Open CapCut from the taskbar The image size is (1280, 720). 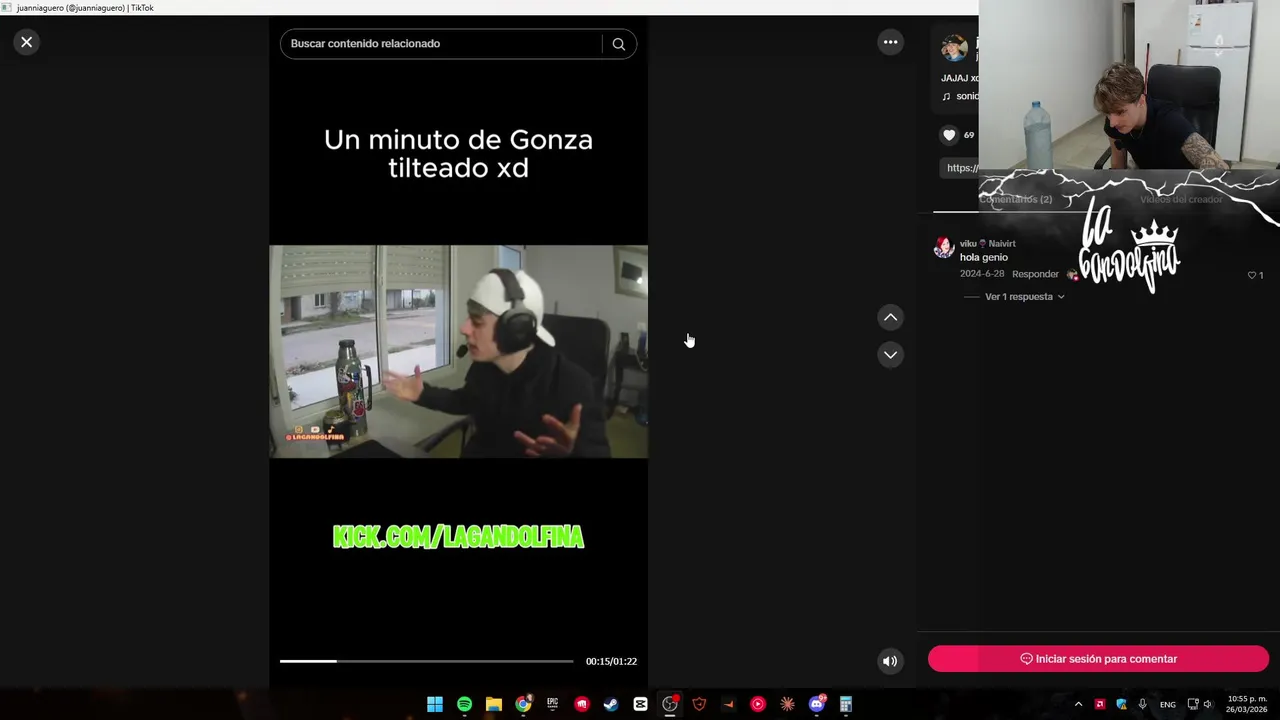(x=640, y=704)
